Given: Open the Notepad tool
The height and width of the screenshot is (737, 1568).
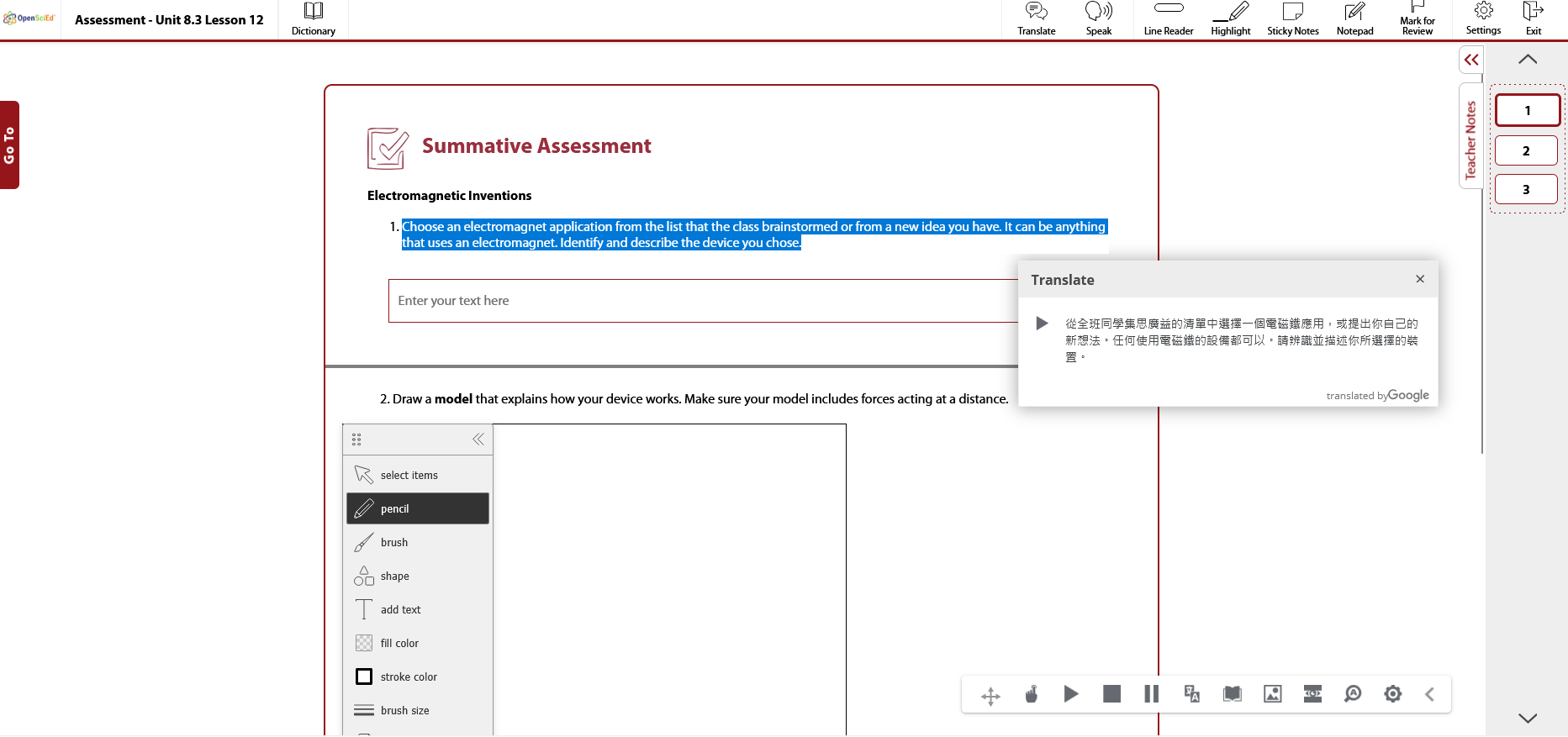Looking at the screenshot, I should tap(1354, 19).
